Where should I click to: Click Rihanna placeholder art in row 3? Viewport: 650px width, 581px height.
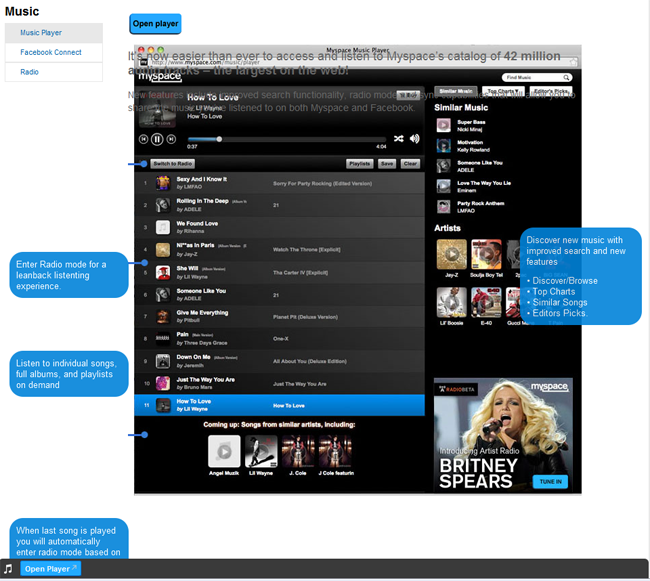pyautogui.click(x=162, y=227)
